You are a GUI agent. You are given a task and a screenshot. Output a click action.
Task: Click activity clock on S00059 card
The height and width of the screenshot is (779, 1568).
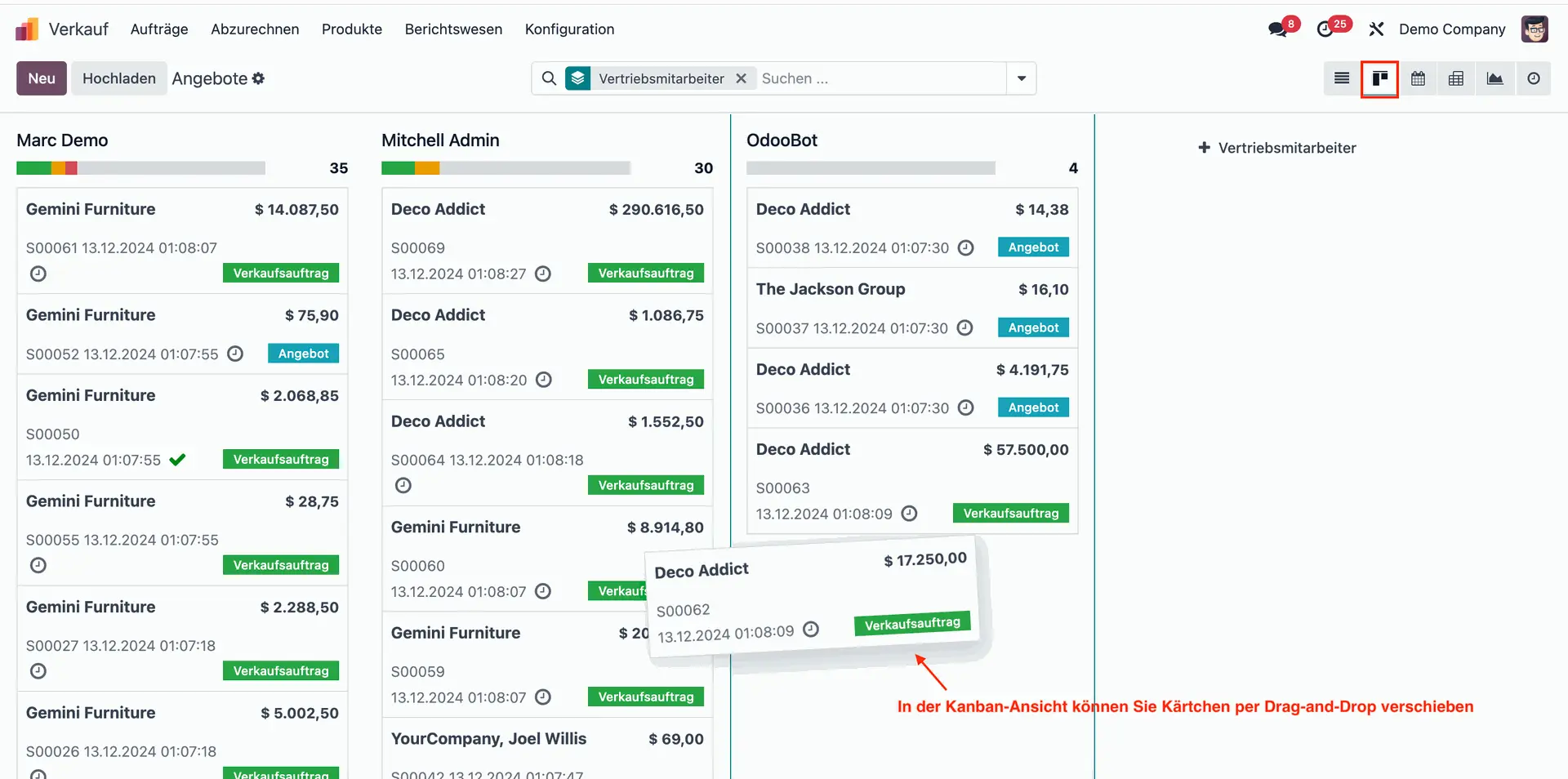coord(543,697)
